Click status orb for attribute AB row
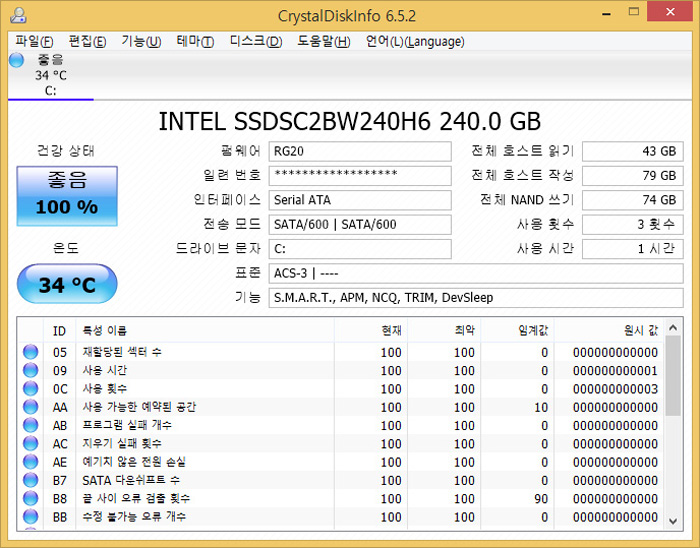The width and height of the screenshot is (700, 548). pos(30,425)
